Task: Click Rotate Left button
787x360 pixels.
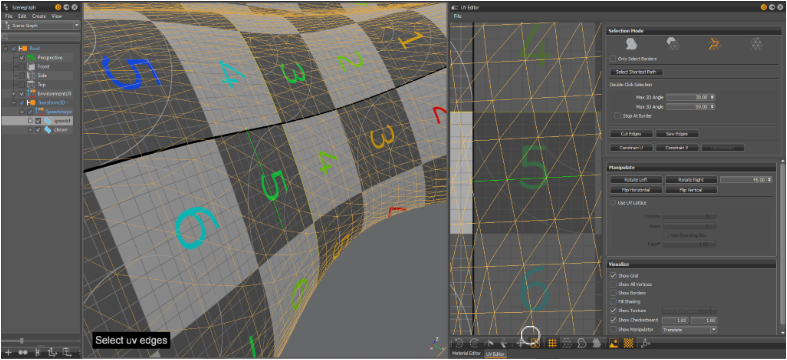Action: pos(636,179)
